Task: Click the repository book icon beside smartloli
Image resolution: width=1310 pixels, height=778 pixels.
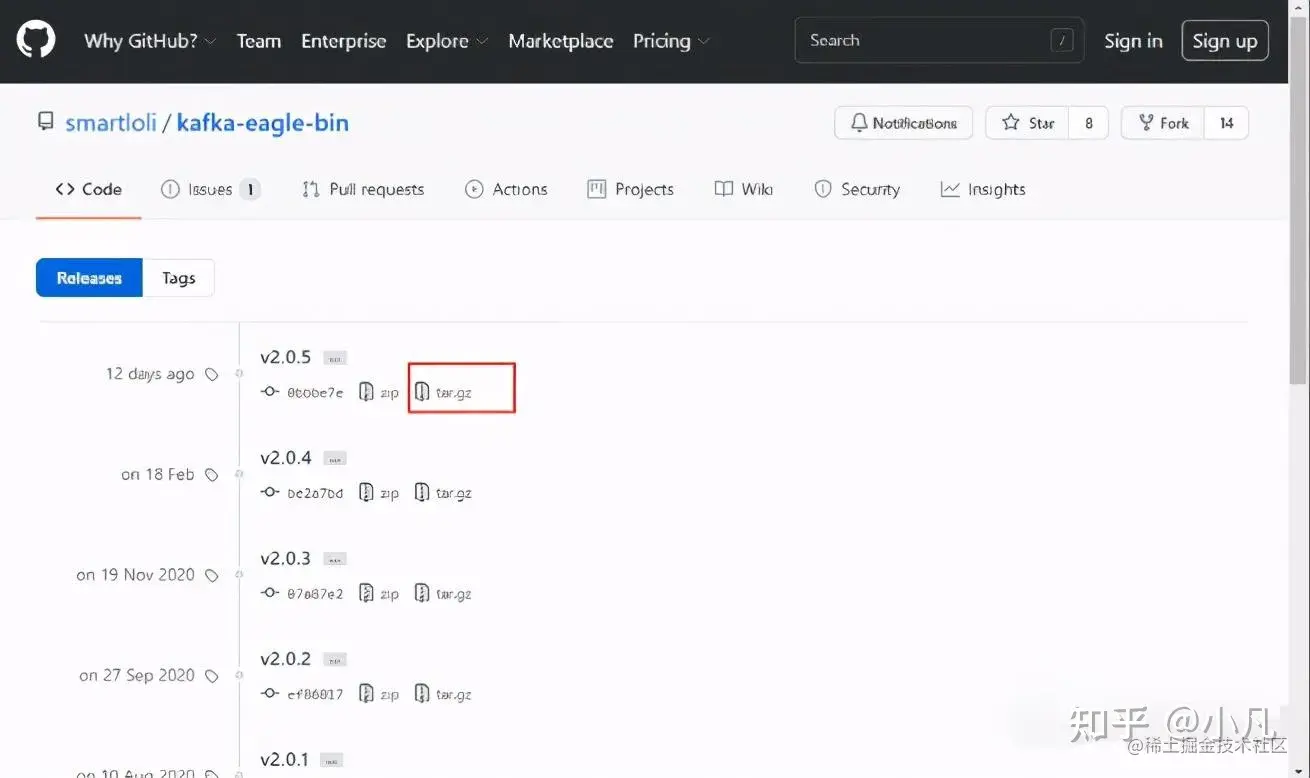Action: point(45,122)
